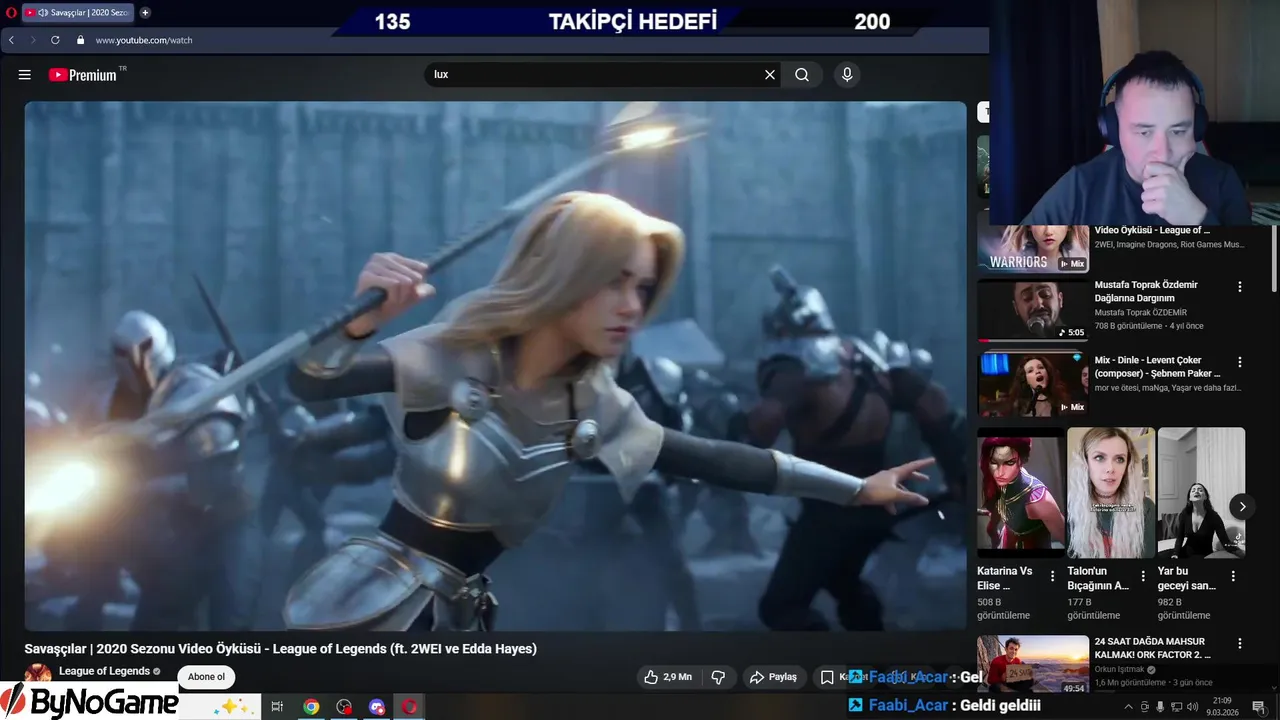The image size is (1280, 720).
Task: Open Task View on the taskbar
Action: point(277,707)
